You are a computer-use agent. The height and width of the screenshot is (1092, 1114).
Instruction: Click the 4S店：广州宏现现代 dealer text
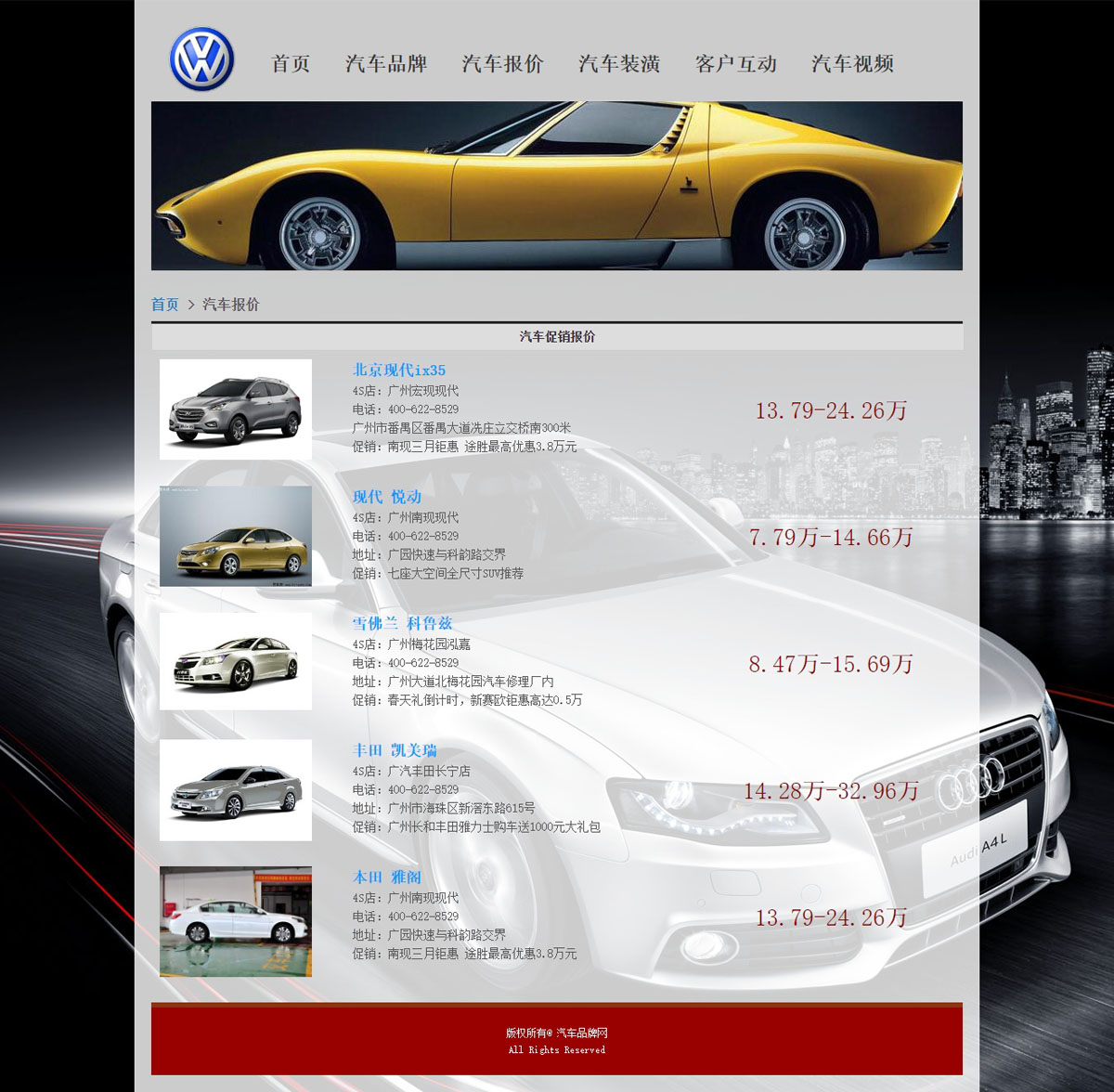point(406,391)
